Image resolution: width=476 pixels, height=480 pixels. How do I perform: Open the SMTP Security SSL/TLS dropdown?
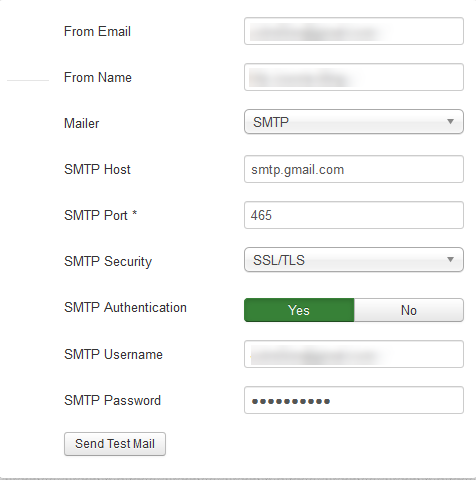(x=354, y=260)
